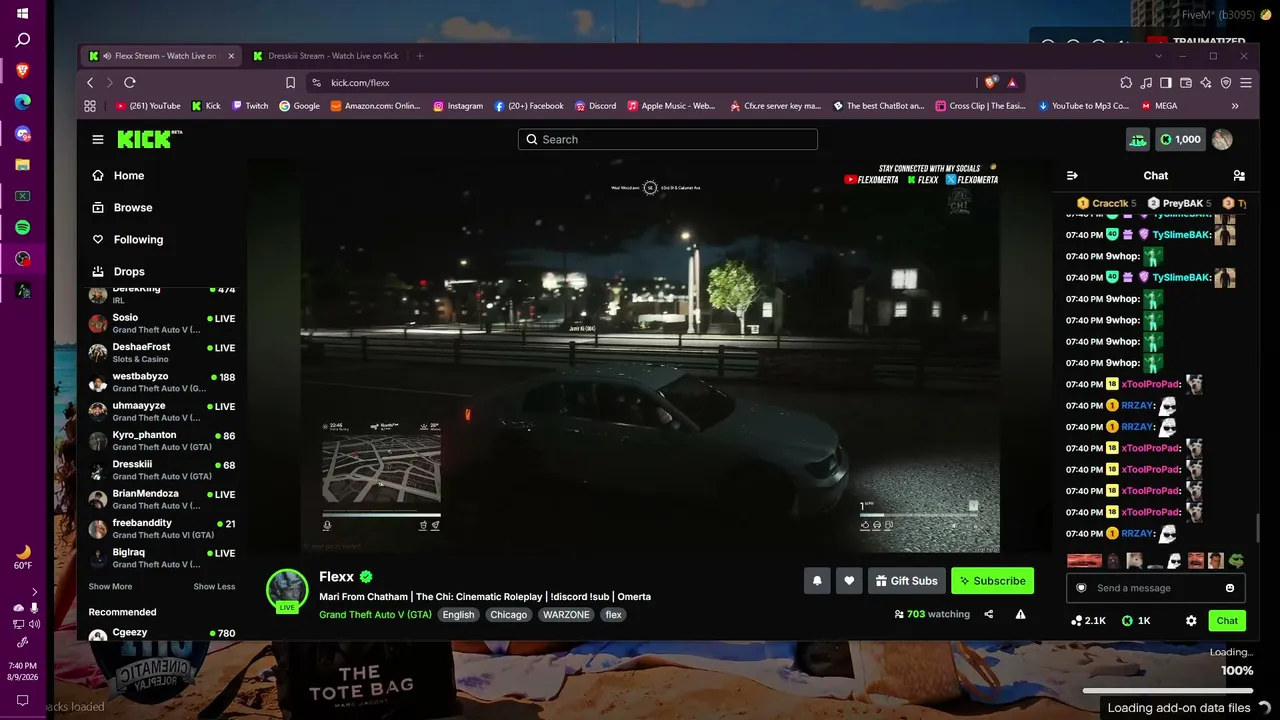Screen dimensions: 1280x720
Task: View site information for kick.com
Action: (317, 83)
